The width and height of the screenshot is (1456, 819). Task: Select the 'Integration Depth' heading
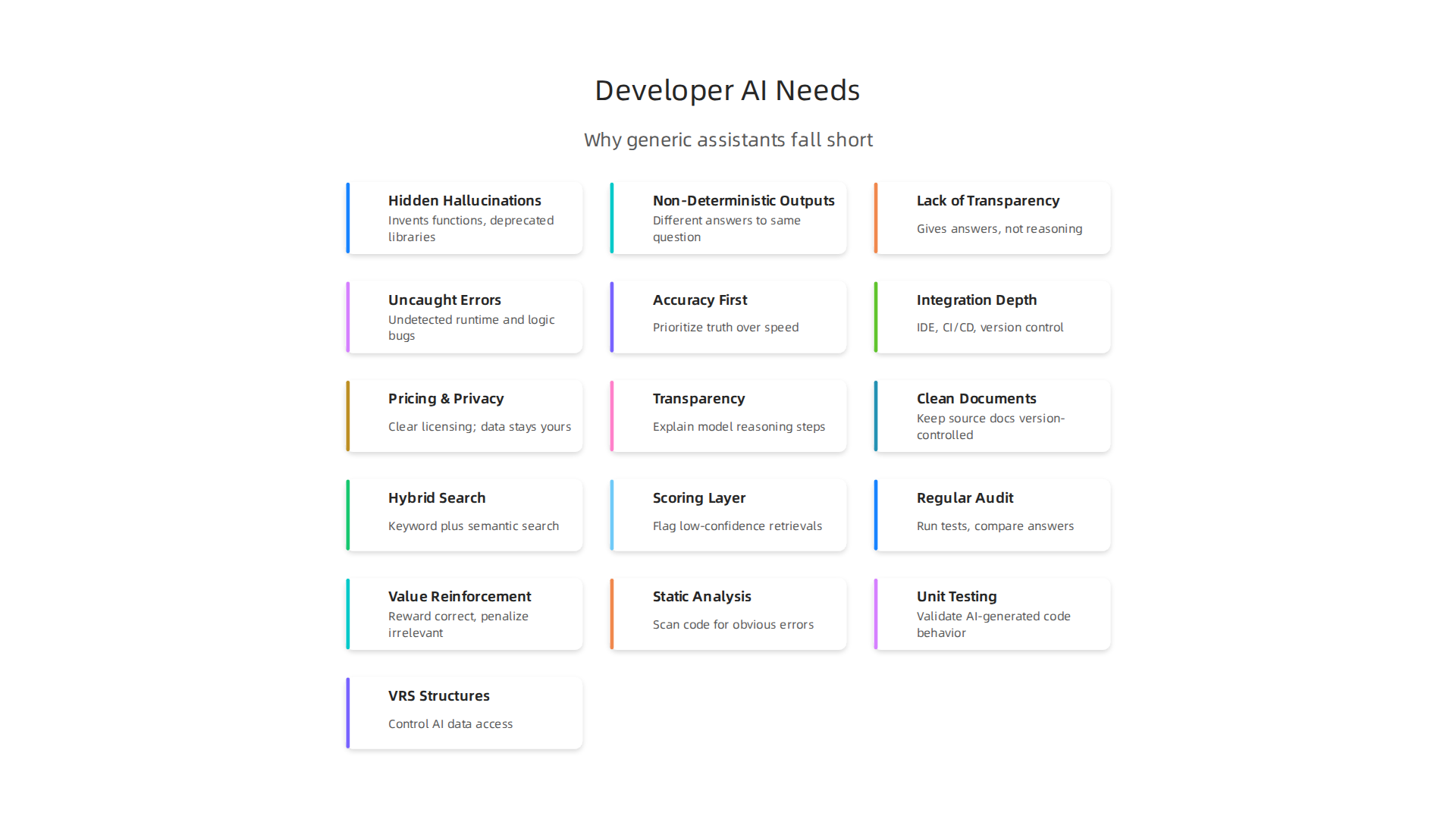click(976, 300)
